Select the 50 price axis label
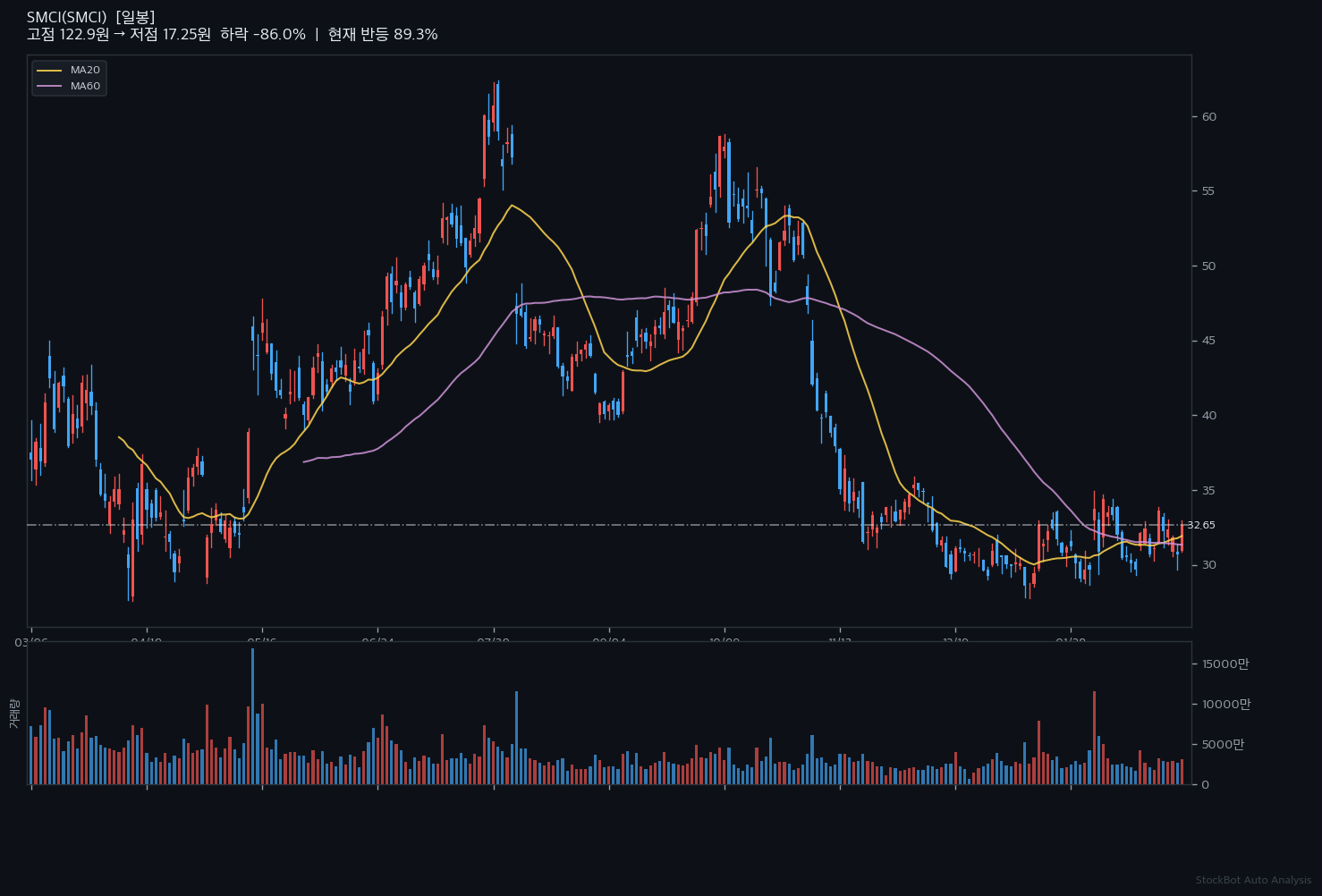 [1208, 266]
